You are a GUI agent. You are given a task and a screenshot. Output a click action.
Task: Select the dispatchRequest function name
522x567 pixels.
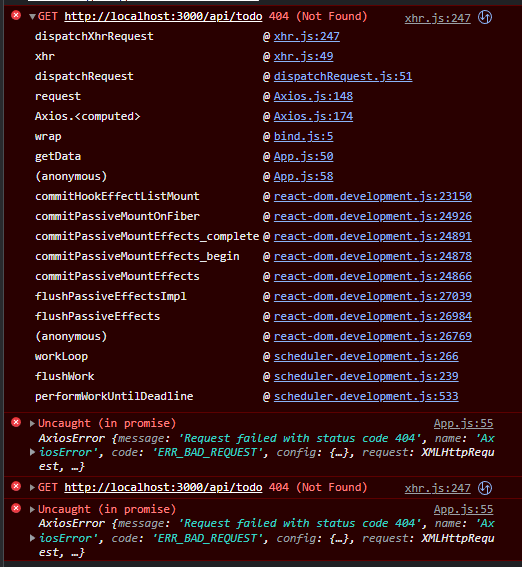click(84, 76)
